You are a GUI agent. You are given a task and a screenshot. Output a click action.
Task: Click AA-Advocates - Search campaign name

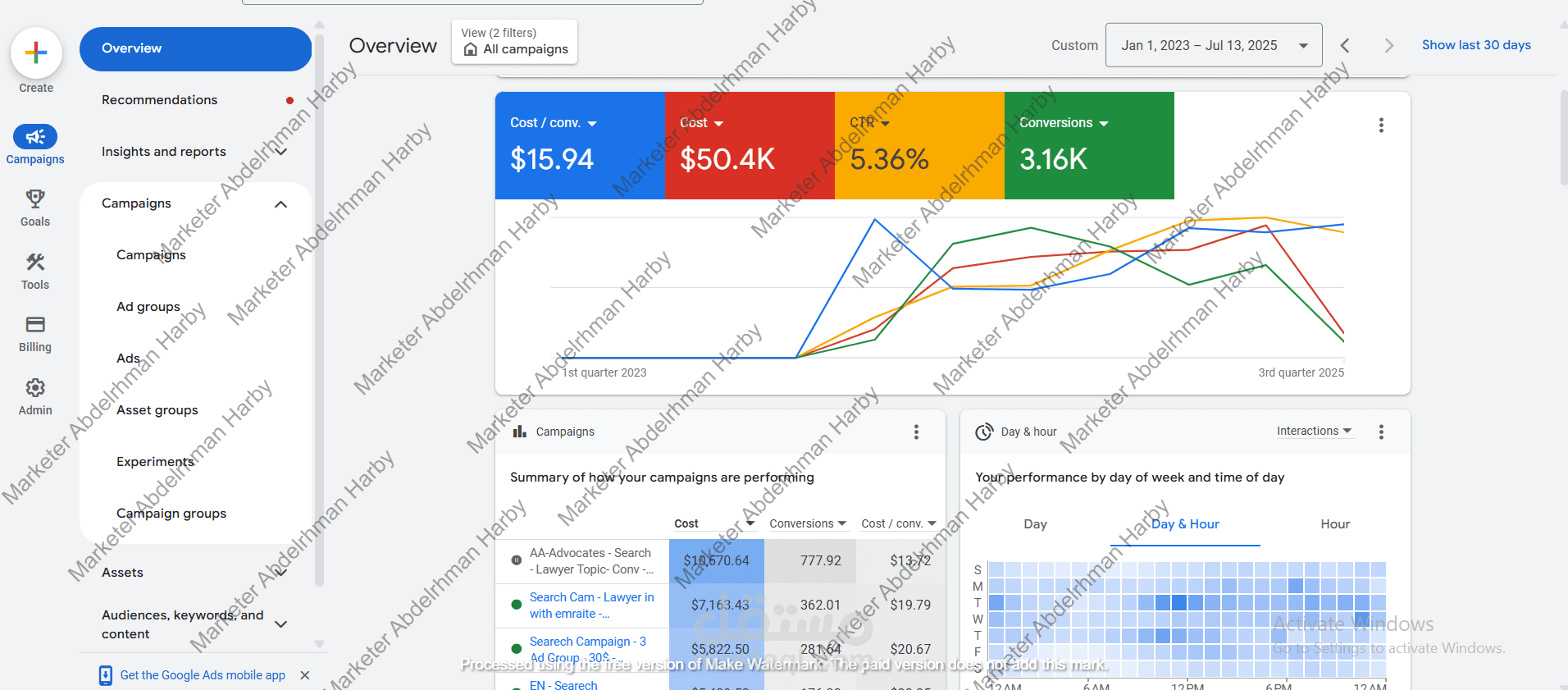point(591,561)
